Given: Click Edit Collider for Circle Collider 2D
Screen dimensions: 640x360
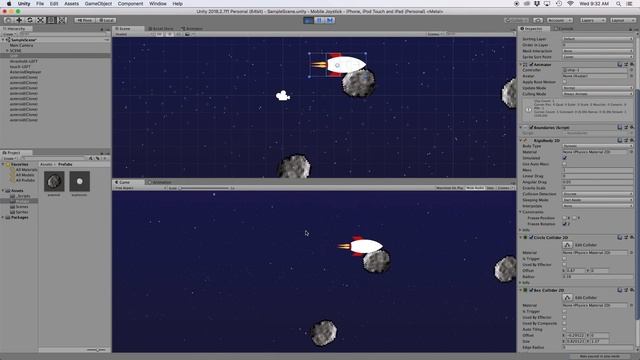Looking at the screenshot, I should 567,245.
